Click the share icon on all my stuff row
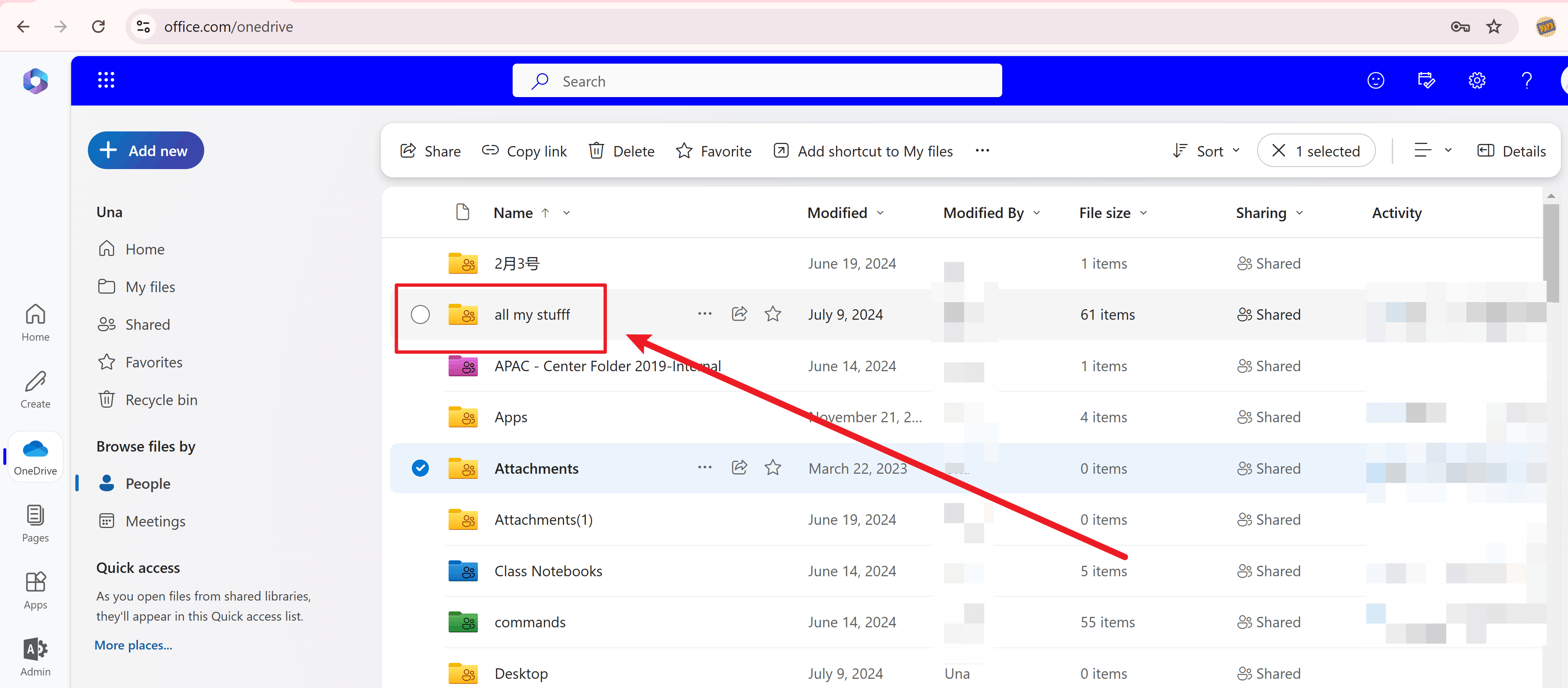Viewport: 1568px width, 688px height. tap(739, 313)
